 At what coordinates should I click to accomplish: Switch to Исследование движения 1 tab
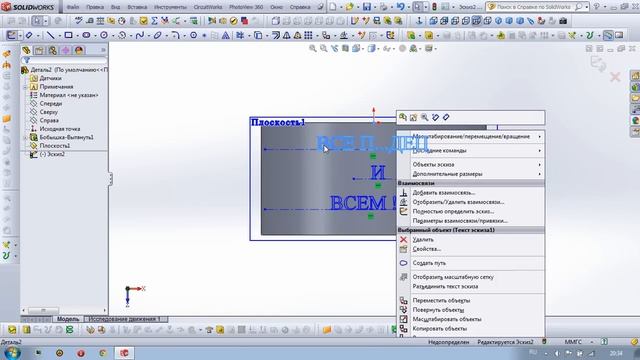[125, 319]
